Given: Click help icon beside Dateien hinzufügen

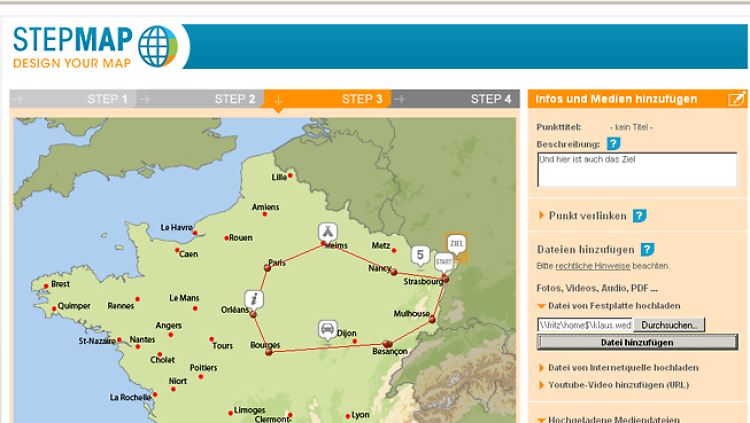Looking at the screenshot, I should (x=647, y=249).
